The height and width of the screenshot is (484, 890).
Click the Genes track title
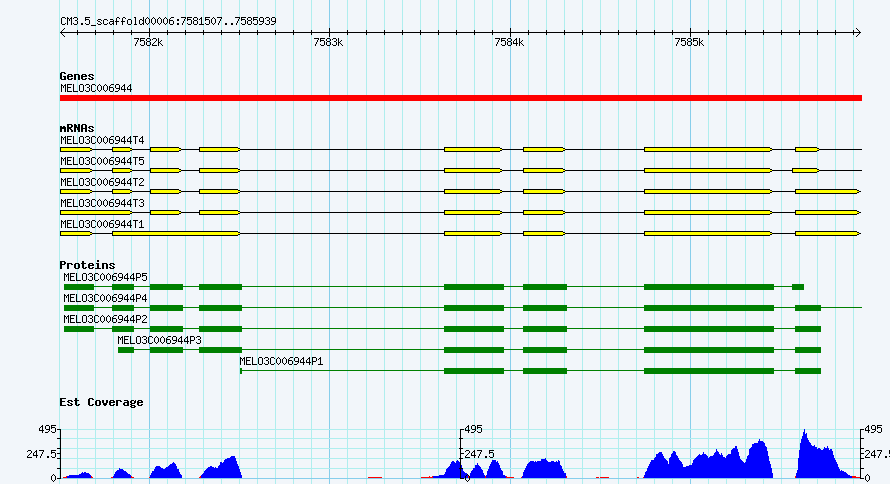tap(77, 76)
